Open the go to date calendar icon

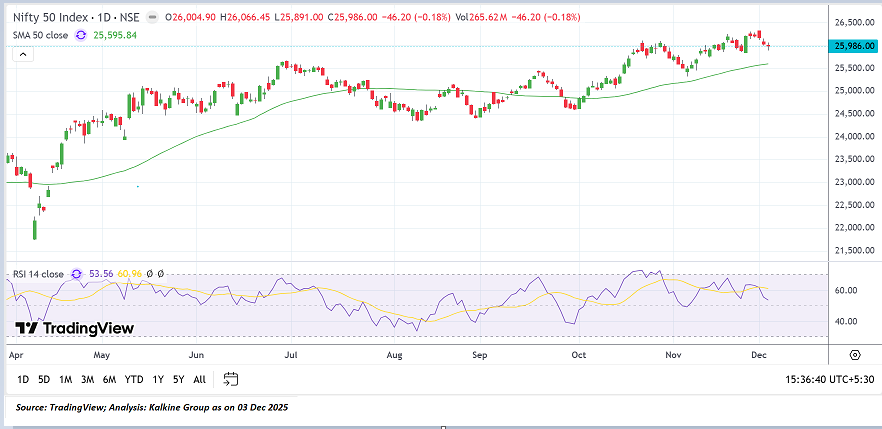(x=231, y=379)
